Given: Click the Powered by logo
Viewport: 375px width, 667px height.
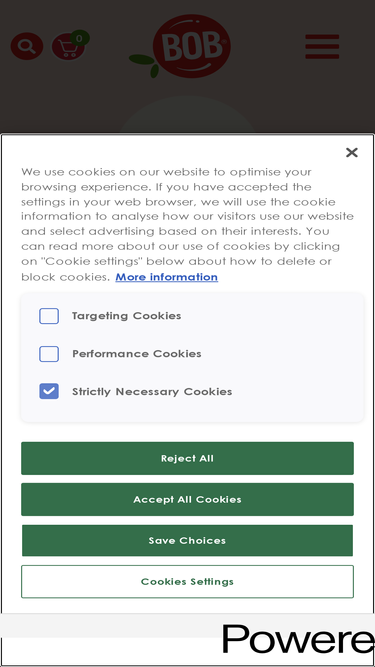Looking at the screenshot, I should [x=298, y=638].
